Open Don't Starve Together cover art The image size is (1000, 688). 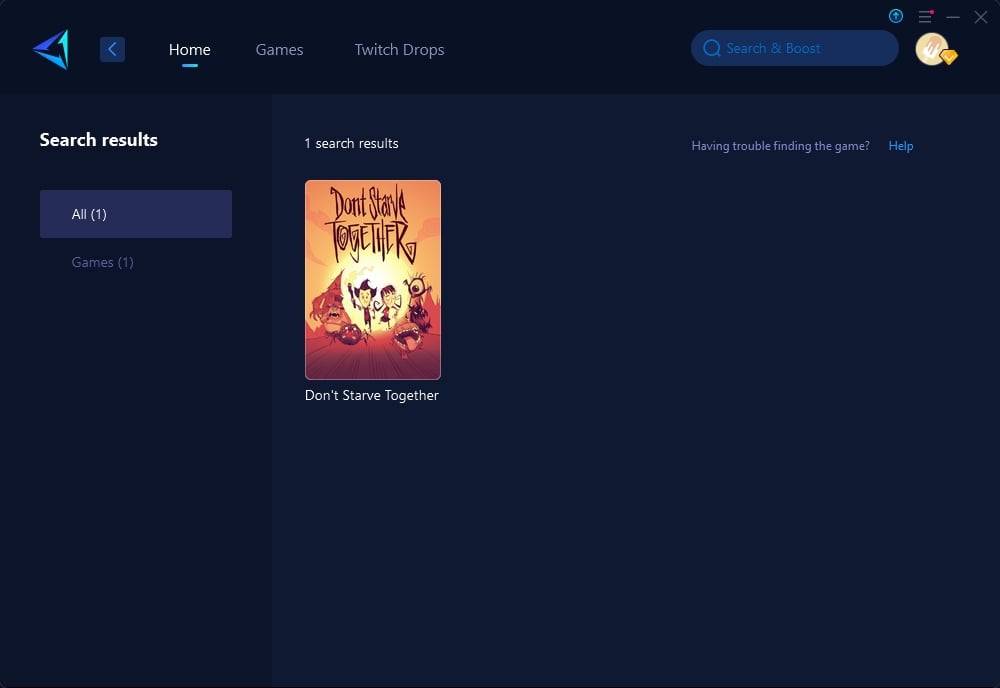[373, 280]
